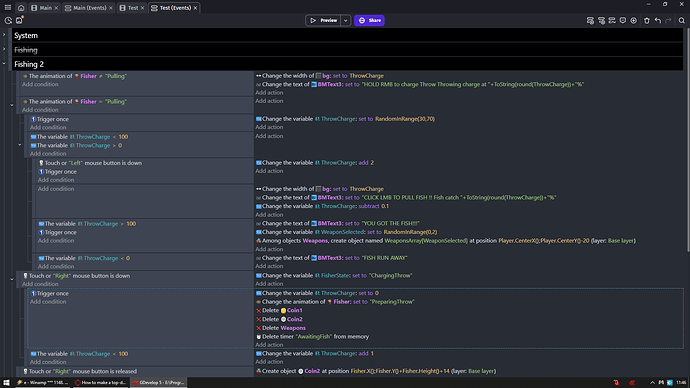The image size is (690, 388).
Task: Select the Delete Weapons action
Action: [281, 328]
